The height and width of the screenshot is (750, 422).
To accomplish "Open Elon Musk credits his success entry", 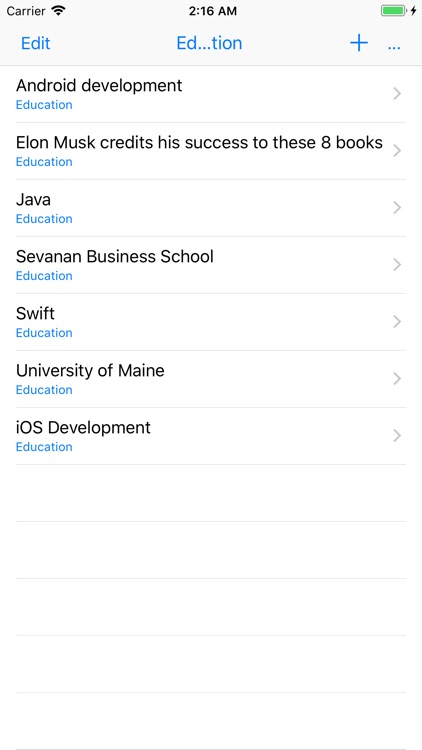I will click(211, 151).
